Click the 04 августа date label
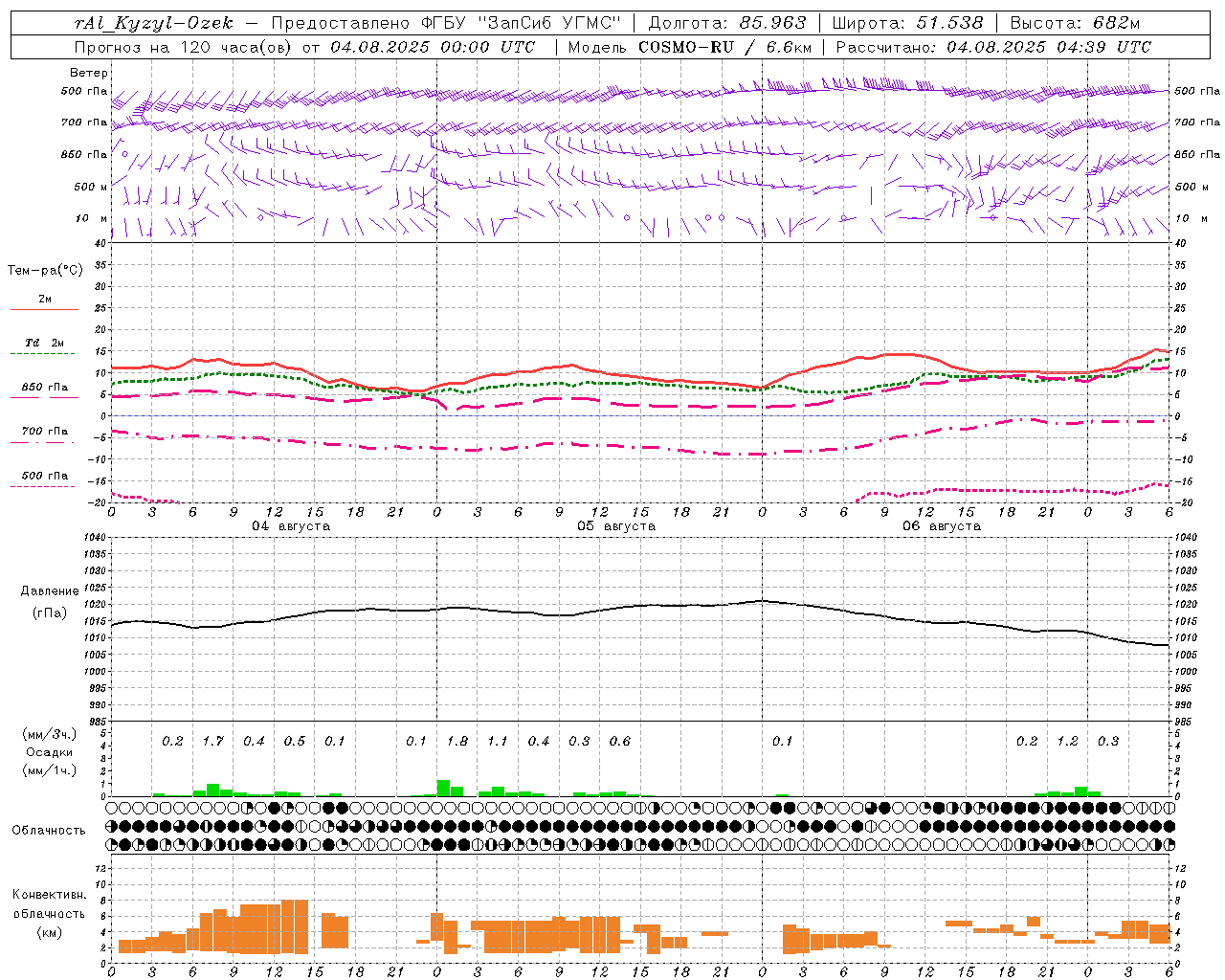This screenshot has height=980, width=1225. (x=291, y=526)
